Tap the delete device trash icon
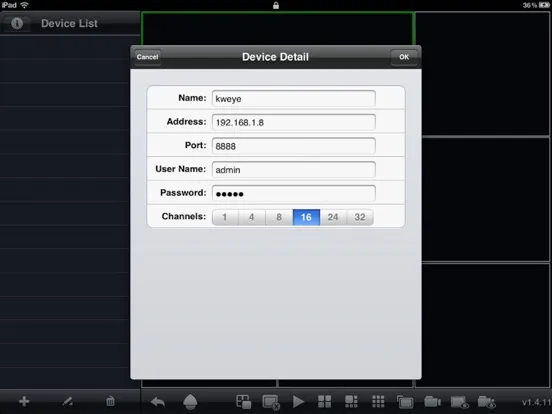This screenshot has width=552, height=414. (110, 401)
